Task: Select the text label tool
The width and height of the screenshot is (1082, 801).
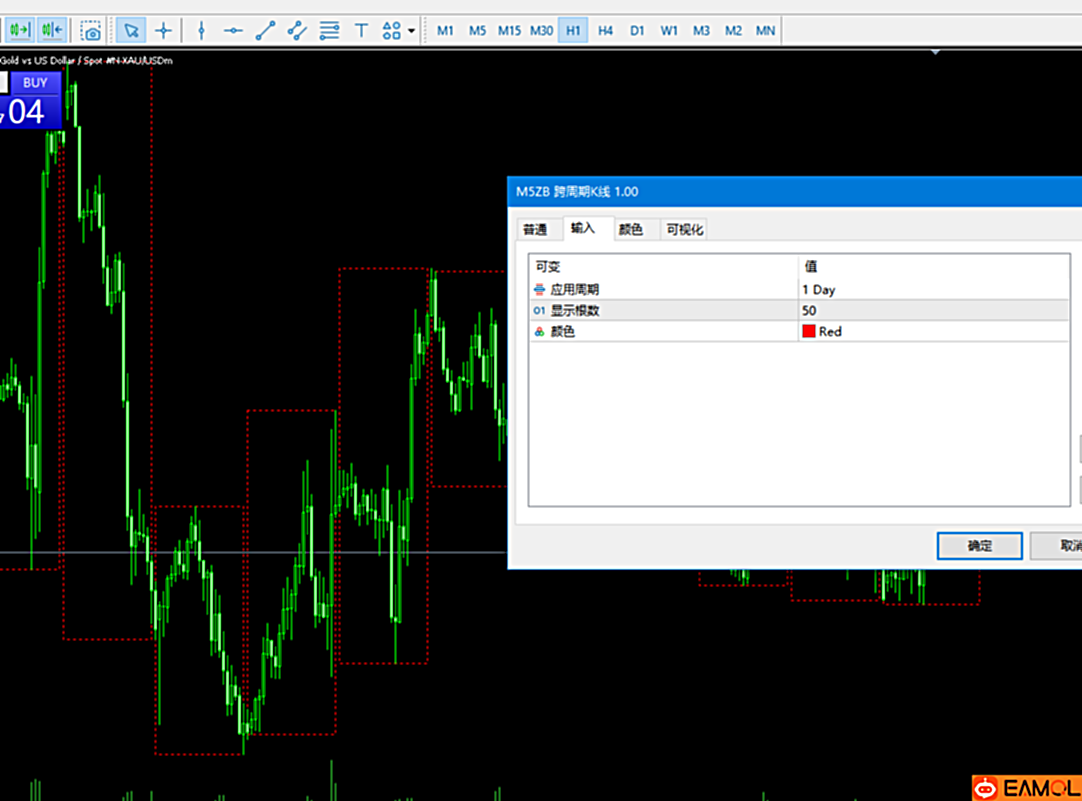Action: [361, 31]
